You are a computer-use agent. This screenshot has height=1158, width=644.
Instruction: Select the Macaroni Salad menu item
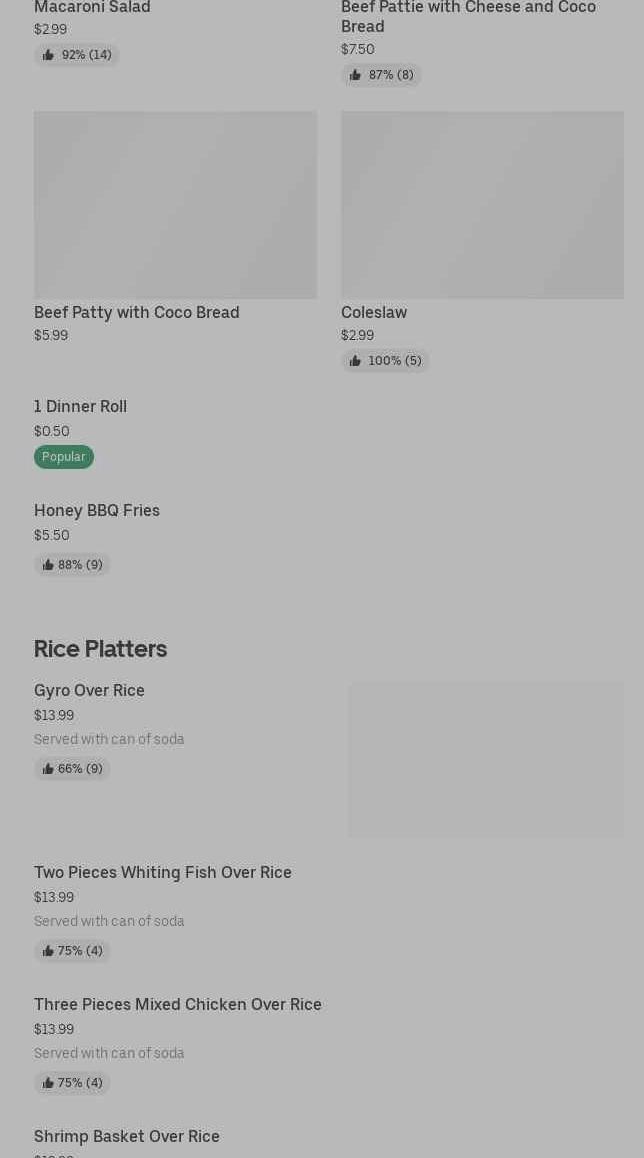[92, 8]
